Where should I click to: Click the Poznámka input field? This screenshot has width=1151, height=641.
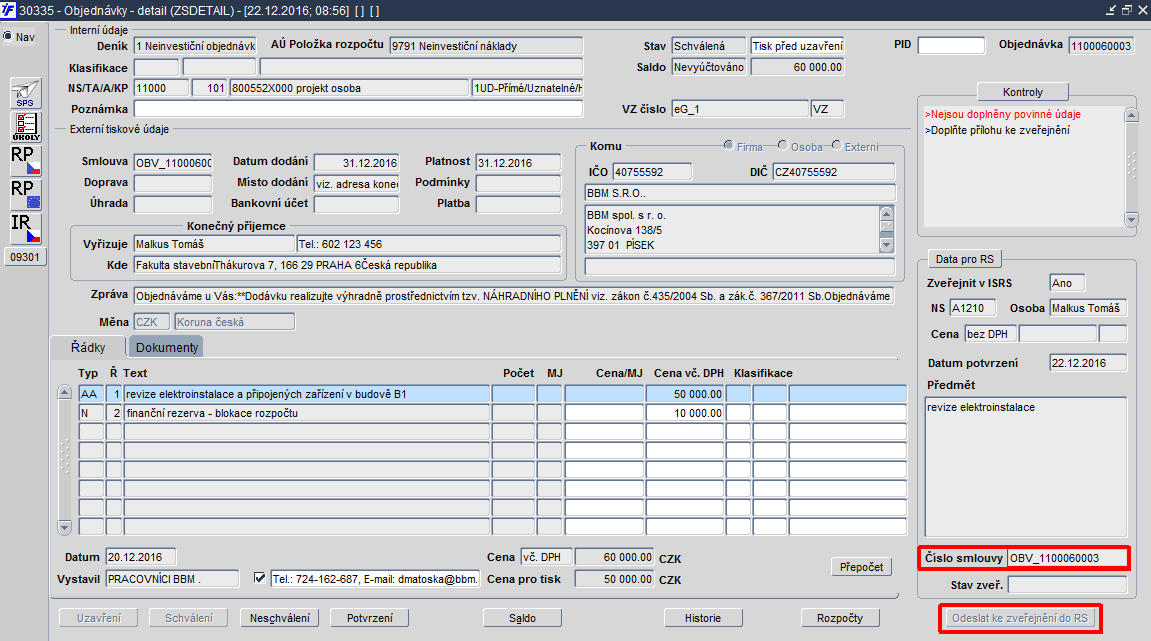[358, 109]
